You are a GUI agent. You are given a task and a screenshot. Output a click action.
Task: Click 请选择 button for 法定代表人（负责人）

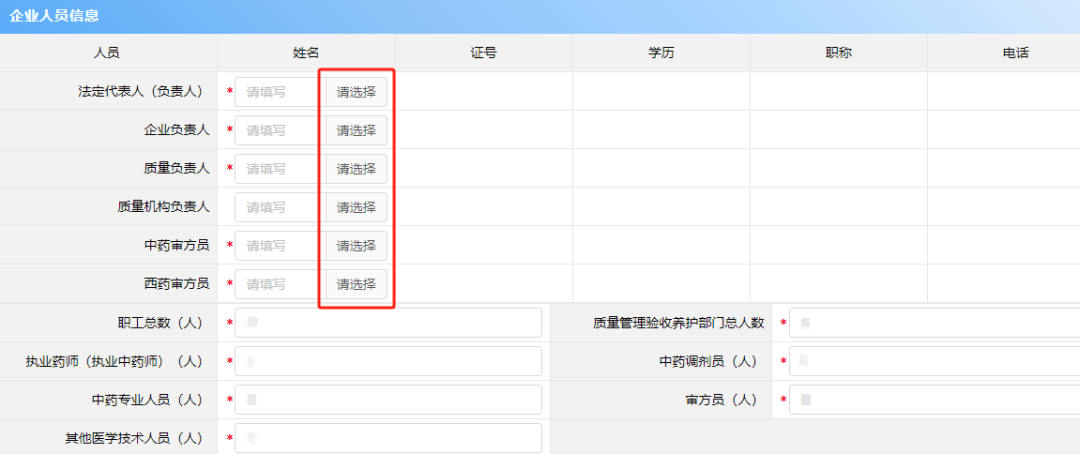click(356, 92)
